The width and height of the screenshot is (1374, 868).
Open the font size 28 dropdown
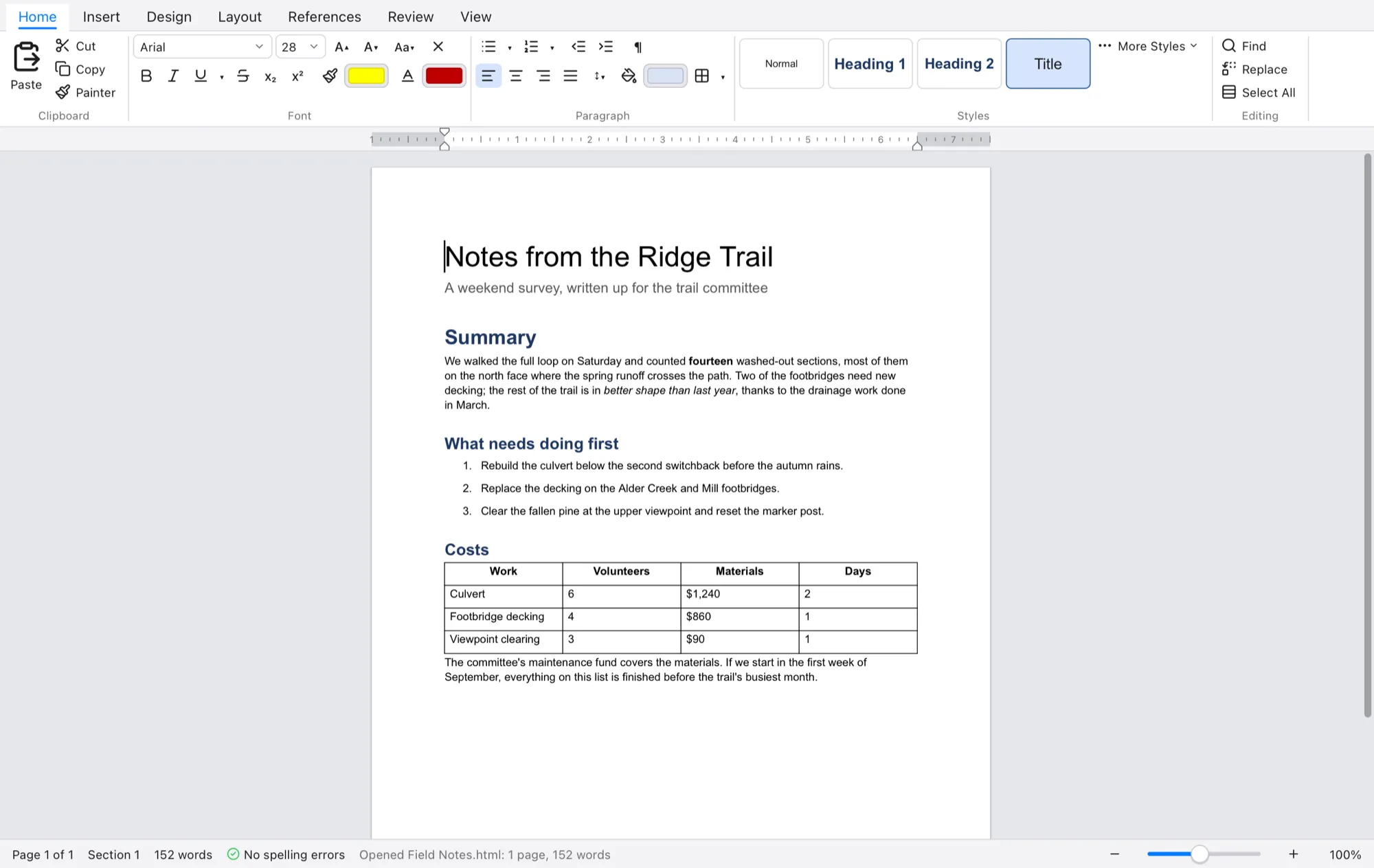click(300, 47)
